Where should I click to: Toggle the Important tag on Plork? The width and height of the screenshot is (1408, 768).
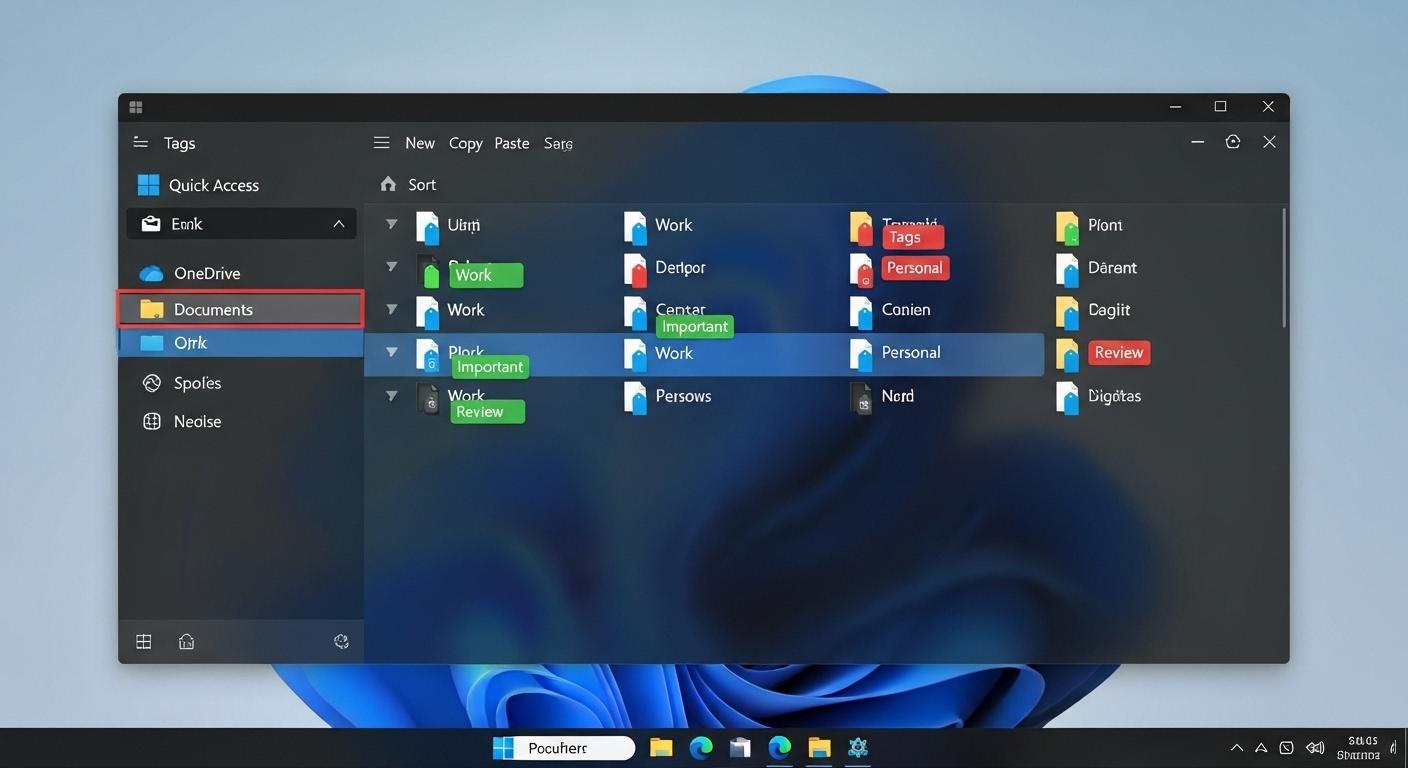[489, 366]
